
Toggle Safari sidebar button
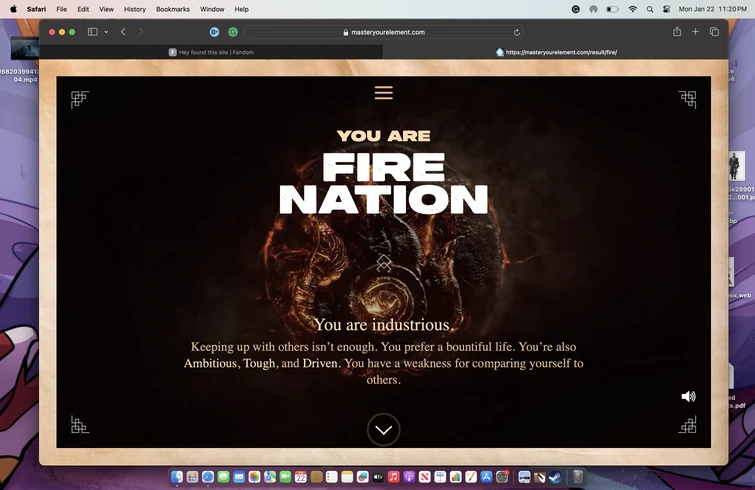(92, 32)
